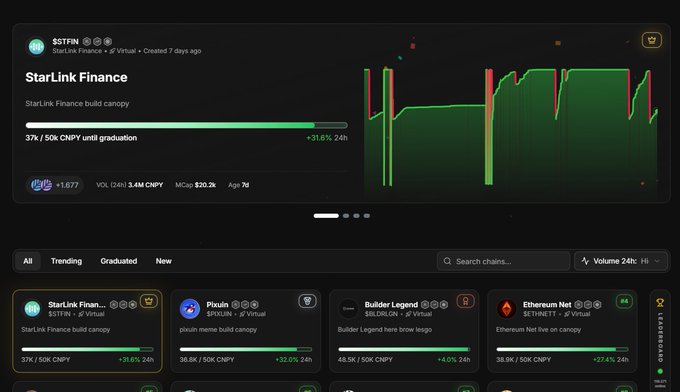This screenshot has height=392, width=680.
Task: Click "Builder Legend here brow lesgo" description
Action: coord(385,330)
